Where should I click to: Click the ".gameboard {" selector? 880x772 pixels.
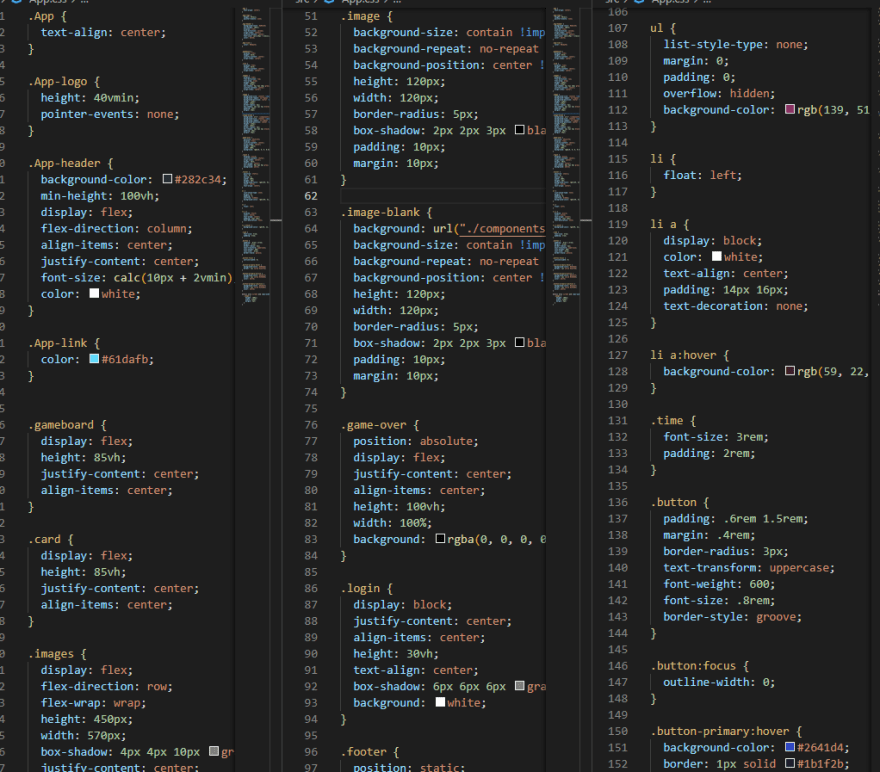coord(67,425)
